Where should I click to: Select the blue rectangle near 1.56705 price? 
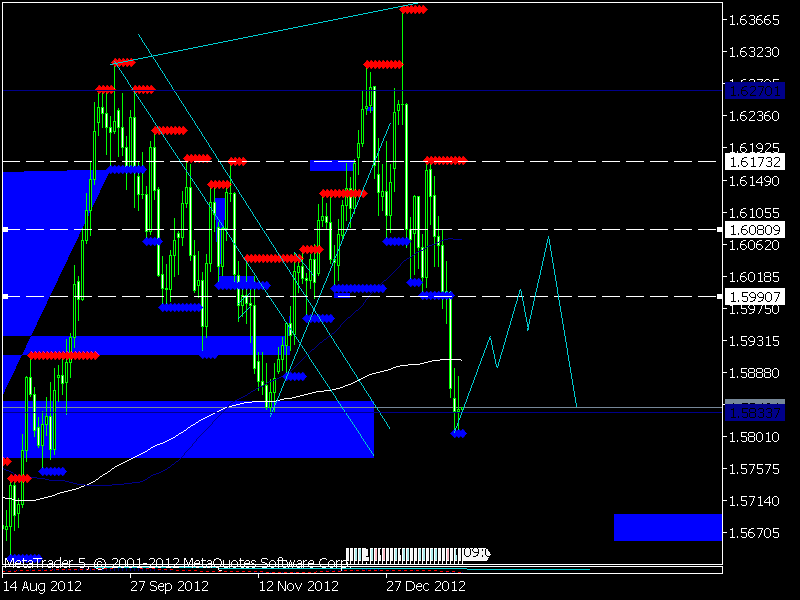coord(668,527)
